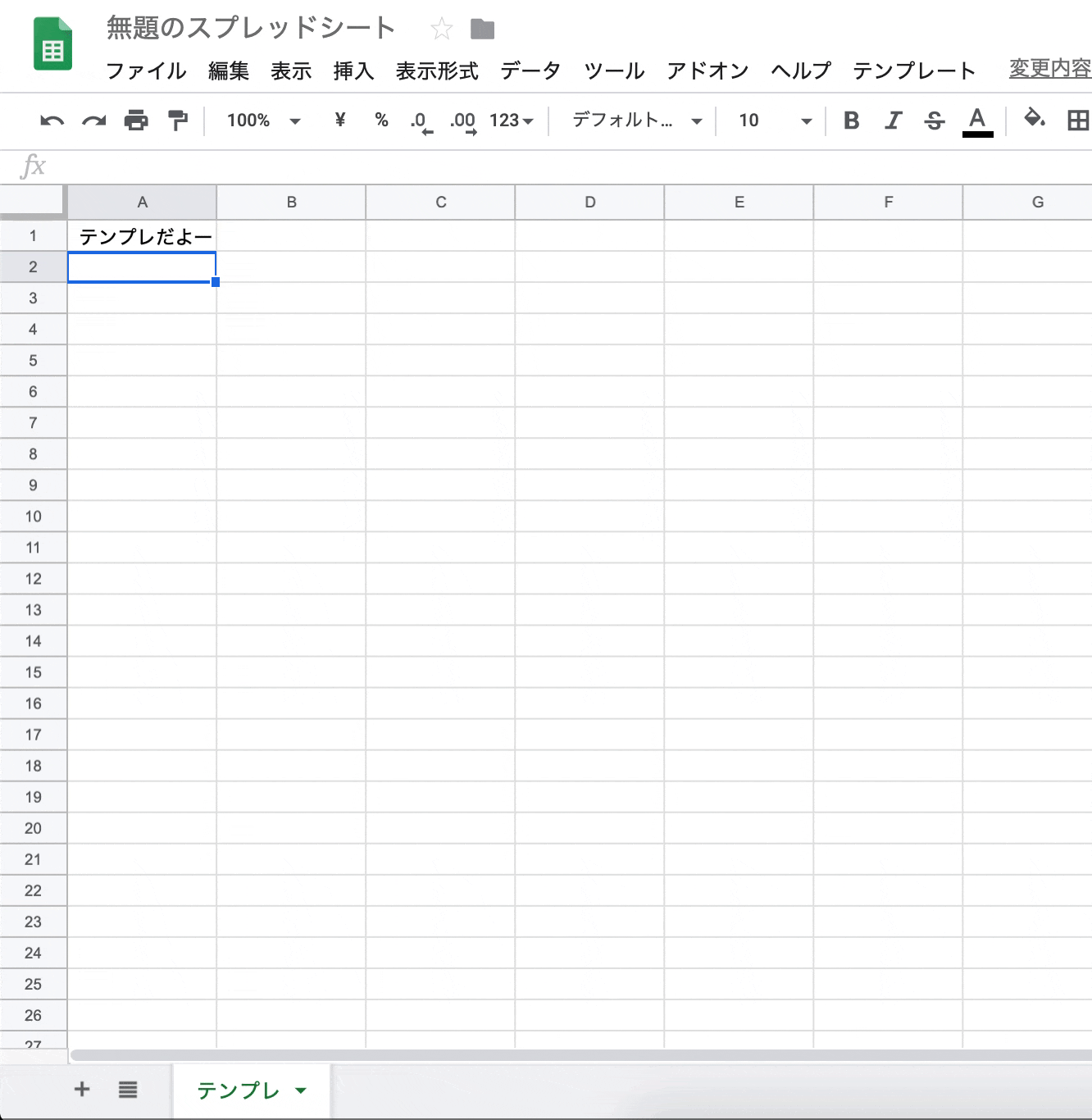Open the text color picker
The height and width of the screenshot is (1120, 1092).
[x=976, y=121]
